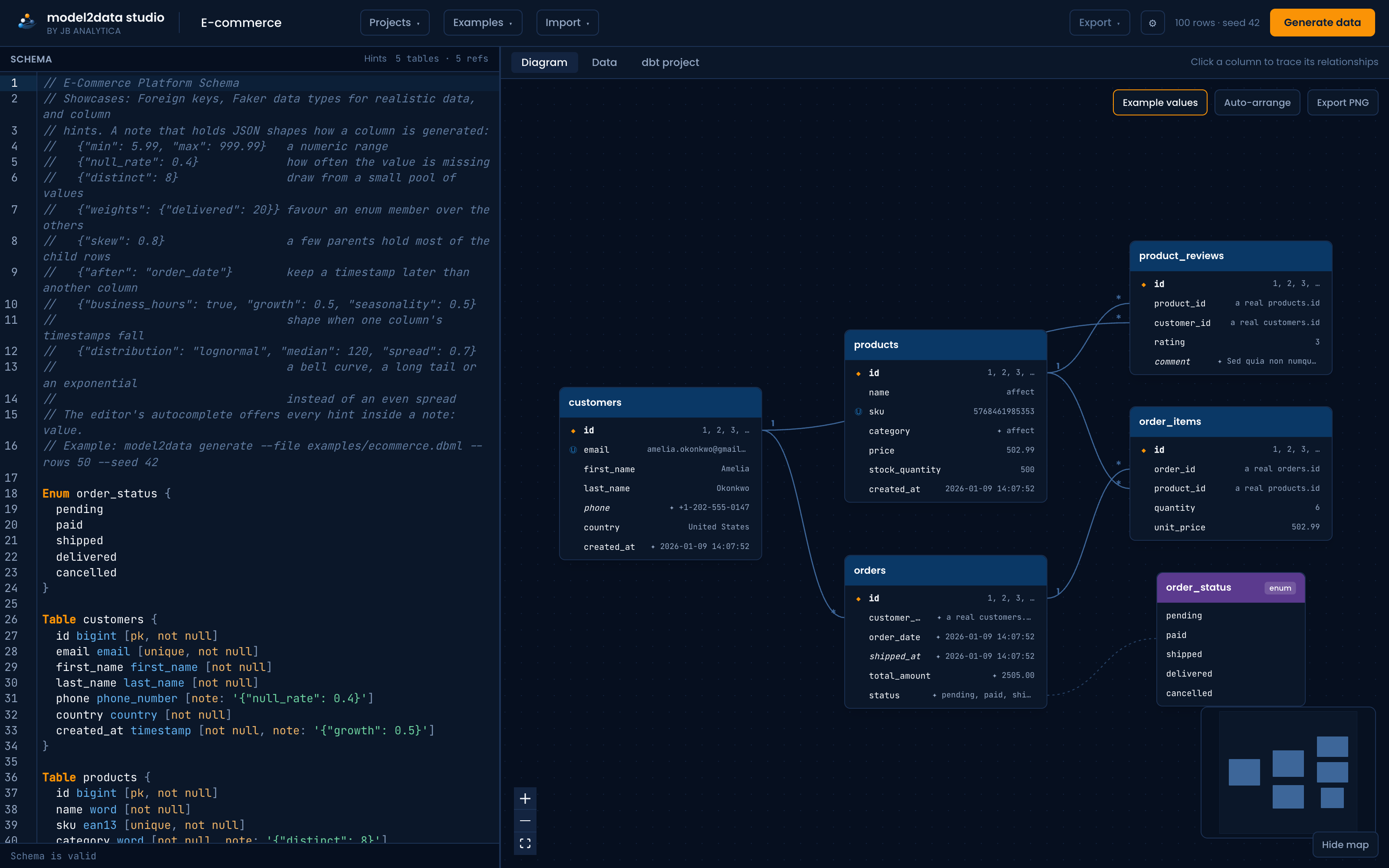
Task: Trace the product_reviews rating column
Action: [x=1231, y=342]
